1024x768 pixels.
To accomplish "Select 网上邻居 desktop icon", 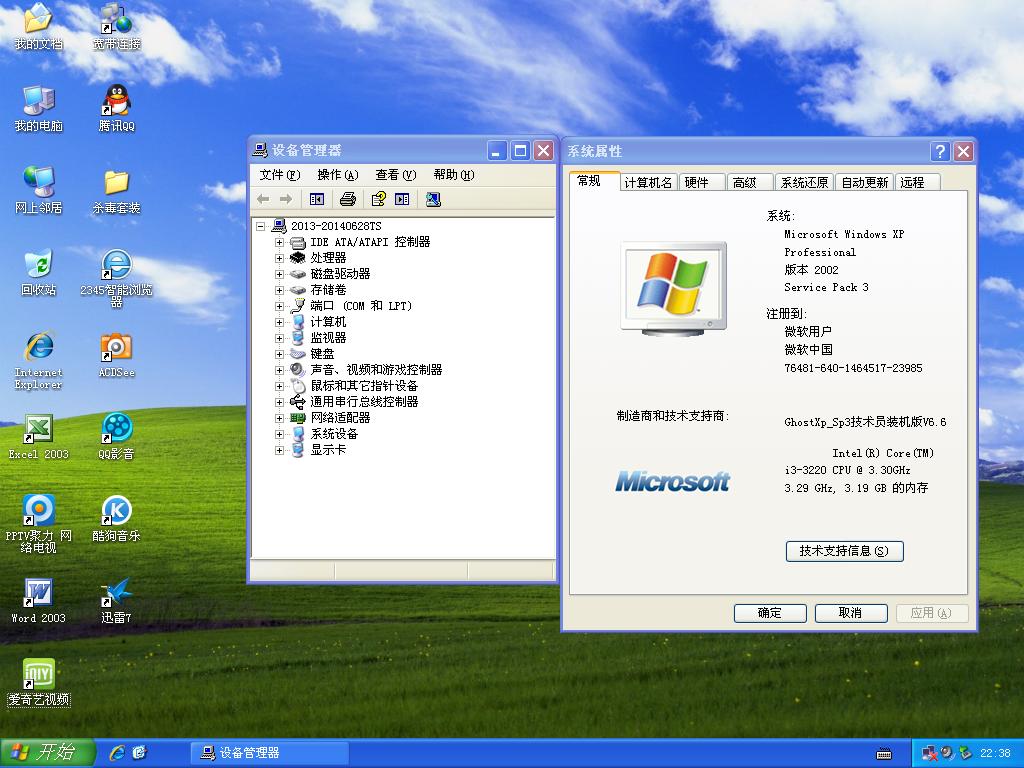I will [39, 191].
